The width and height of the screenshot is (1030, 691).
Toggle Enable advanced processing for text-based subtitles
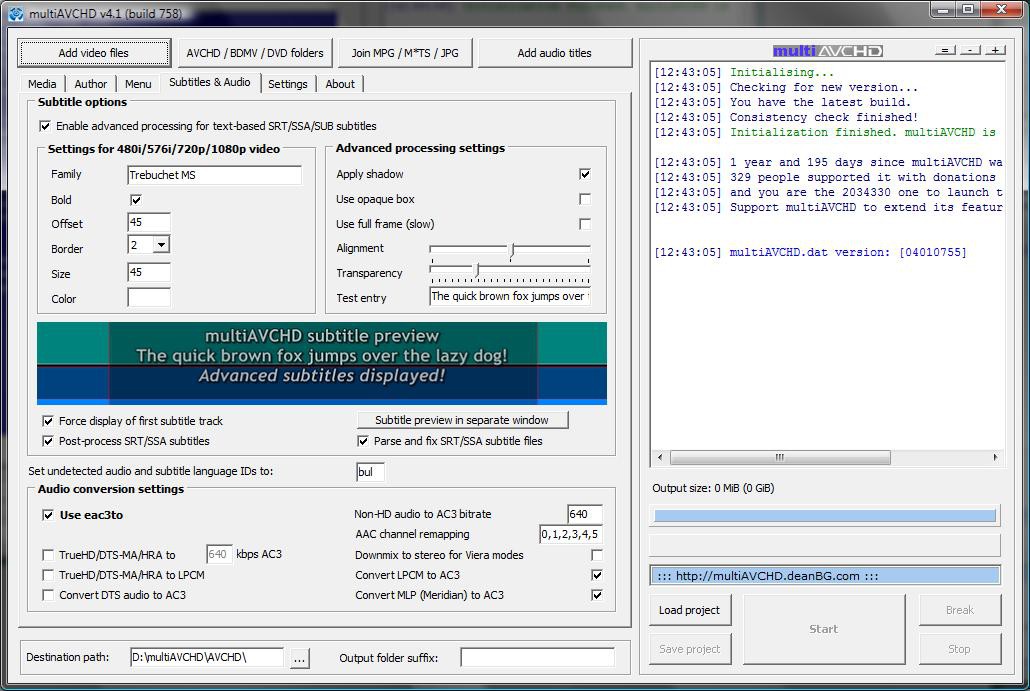point(45,126)
